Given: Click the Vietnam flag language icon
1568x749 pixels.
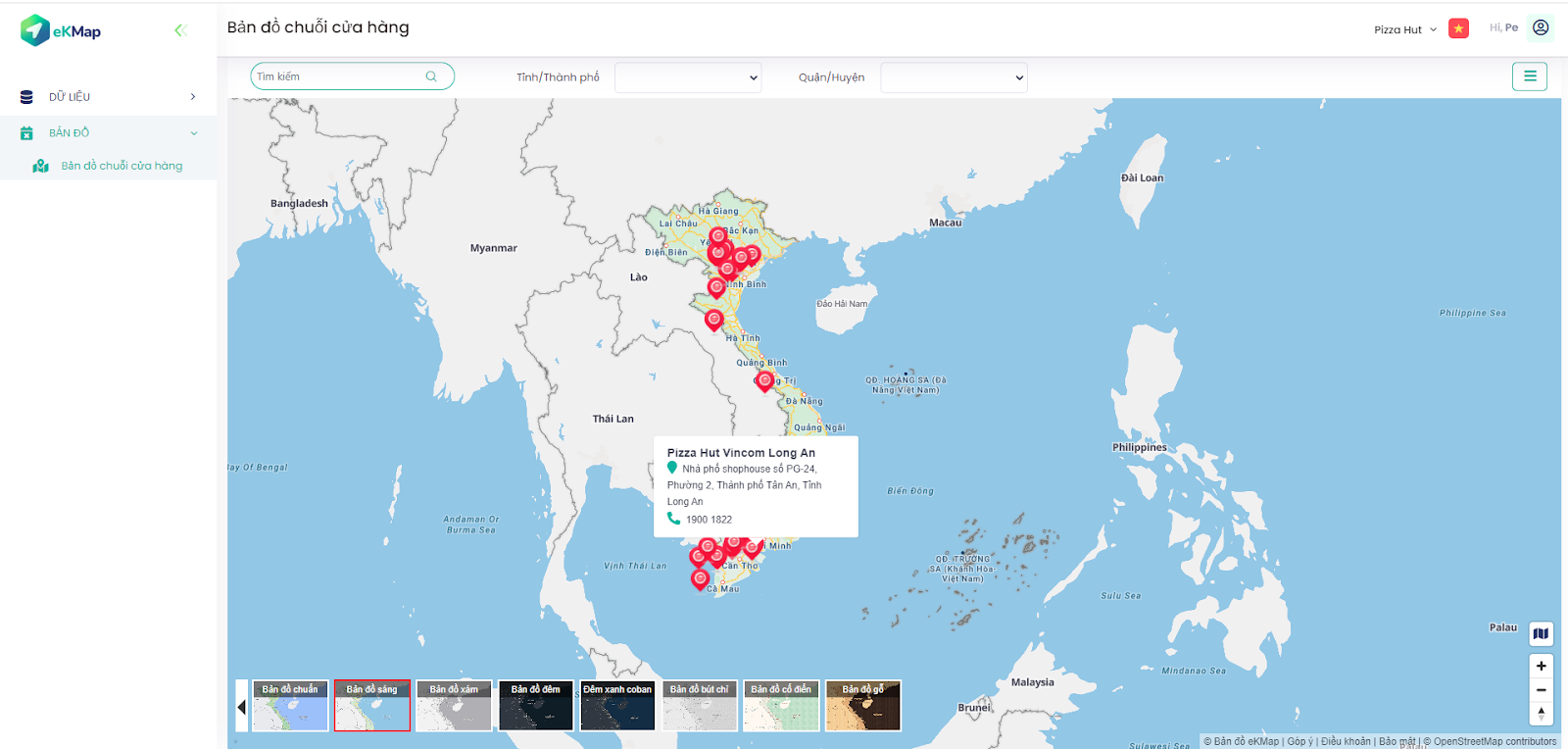Looking at the screenshot, I should [1459, 28].
